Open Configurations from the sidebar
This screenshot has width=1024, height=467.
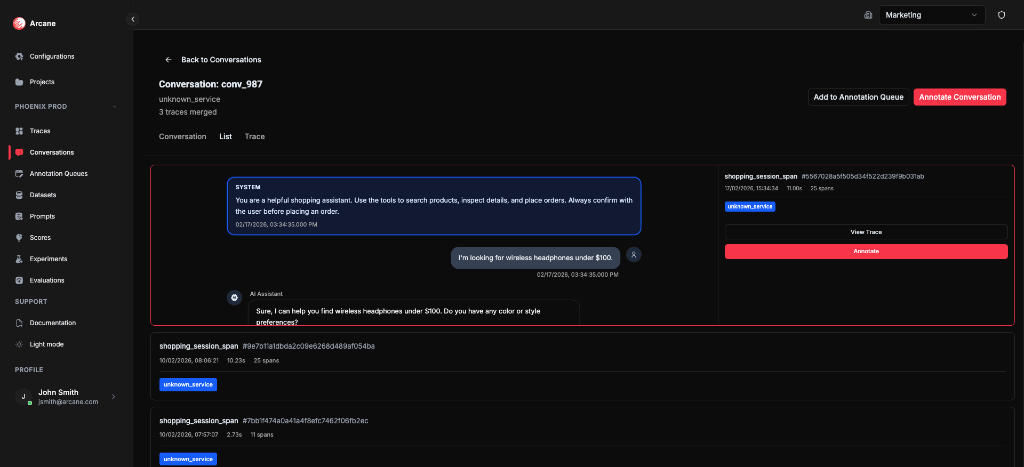[51, 56]
